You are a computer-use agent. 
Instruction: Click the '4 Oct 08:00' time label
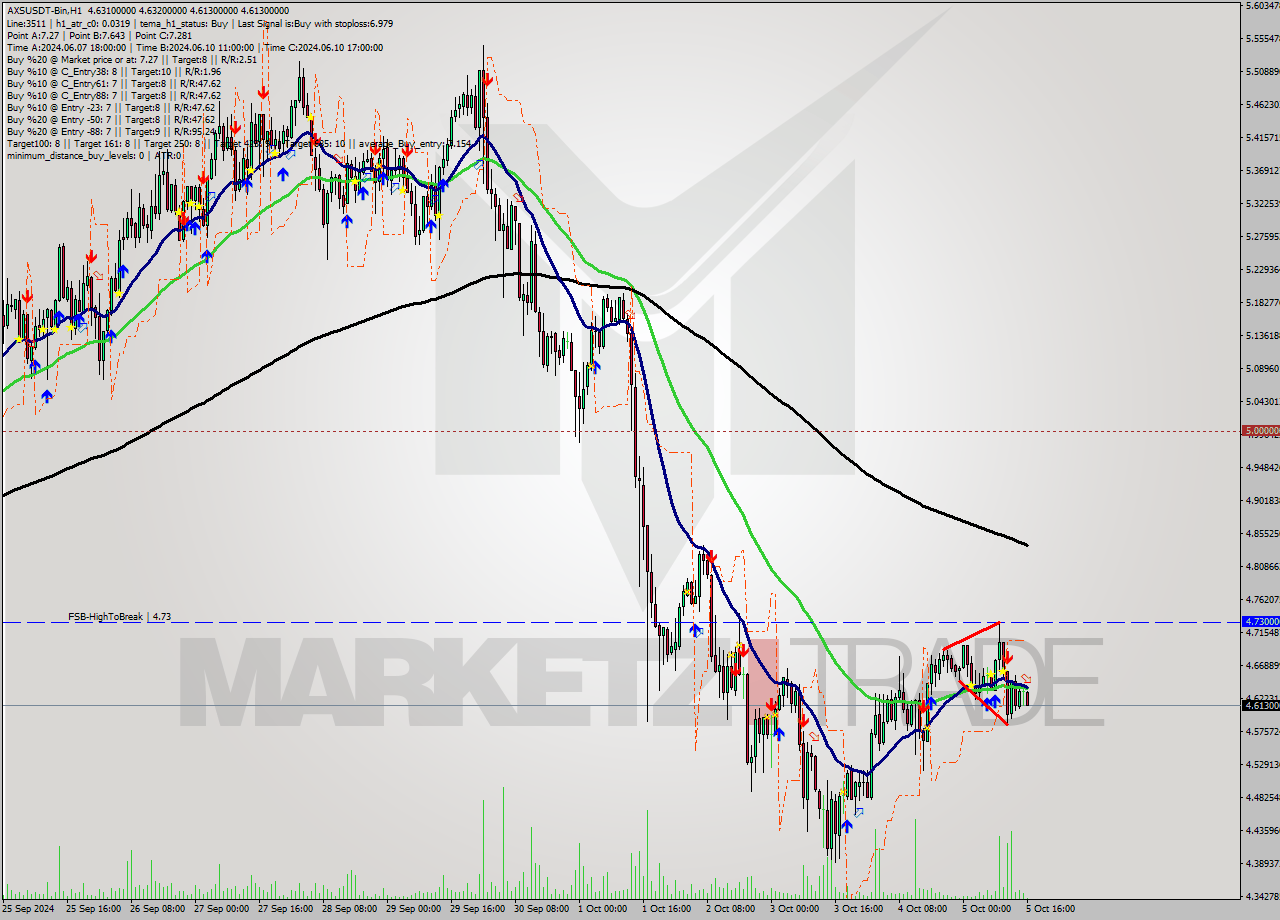[x=924, y=909]
